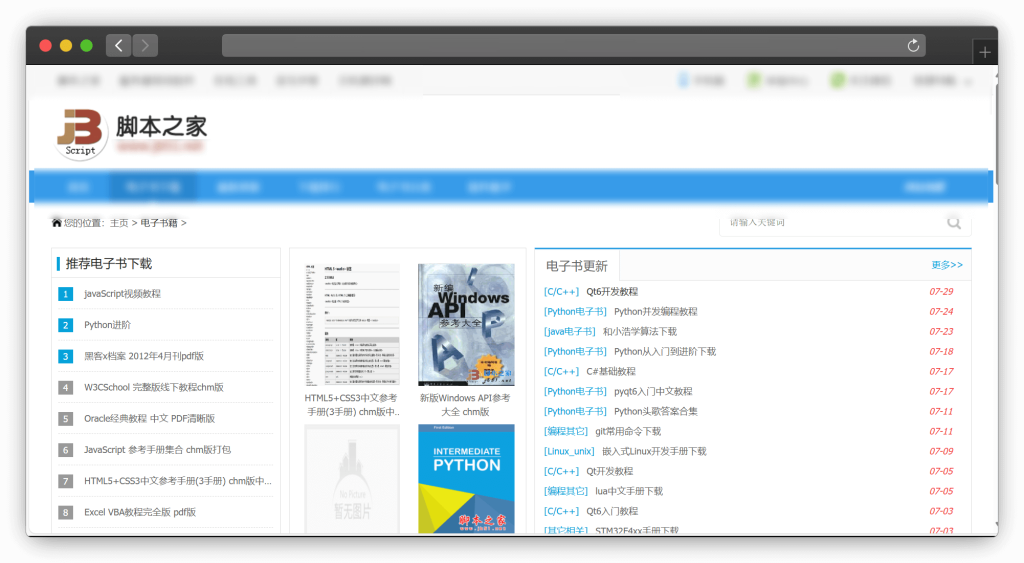This screenshot has width=1024, height=563.
Task: Click the JB Script site logo
Action: pyautogui.click(x=80, y=135)
